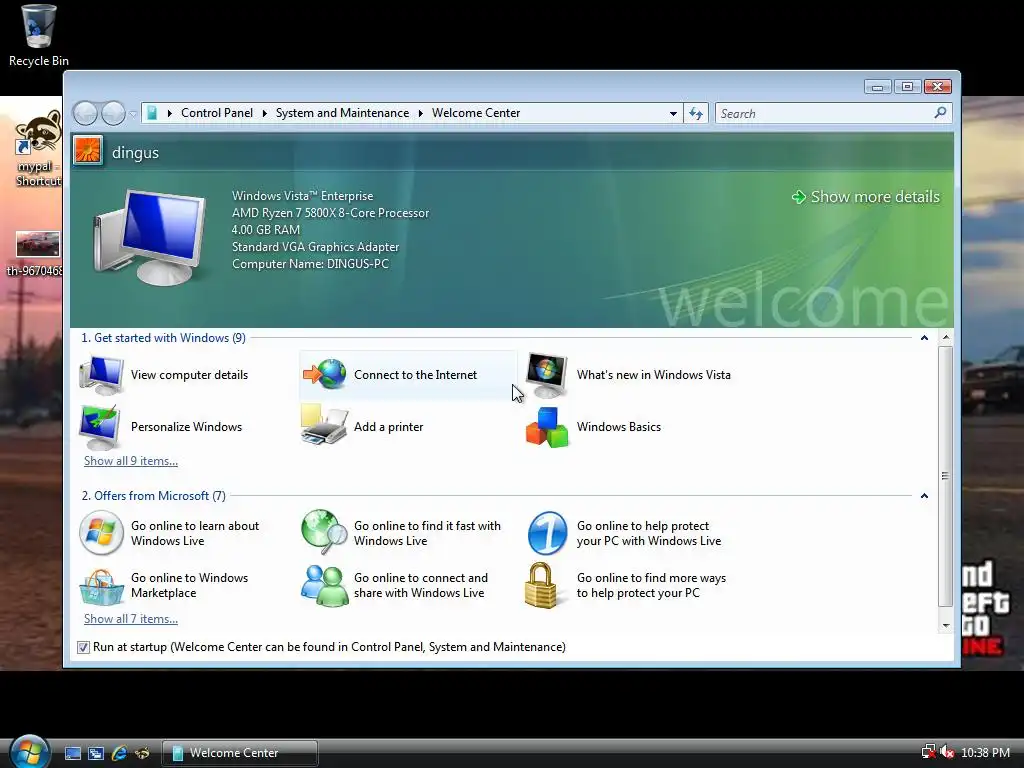Image resolution: width=1024 pixels, height=768 pixels.
Task: Open the Windows Start orb
Action: point(30,752)
